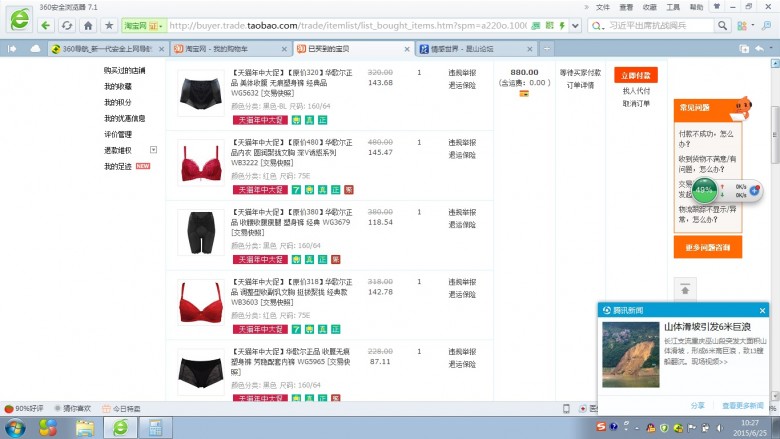The width and height of the screenshot is (780, 439).
Task: Click the 山体滑坡引发6米巨浪 headline
Action: pyautogui.click(x=707, y=327)
